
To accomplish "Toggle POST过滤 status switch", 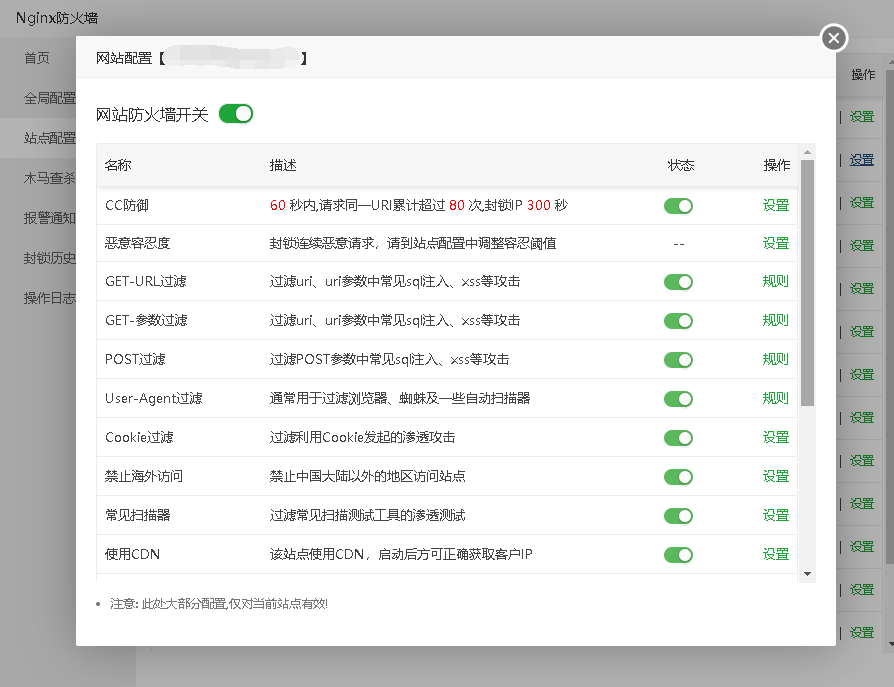I will (x=678, y=360).
